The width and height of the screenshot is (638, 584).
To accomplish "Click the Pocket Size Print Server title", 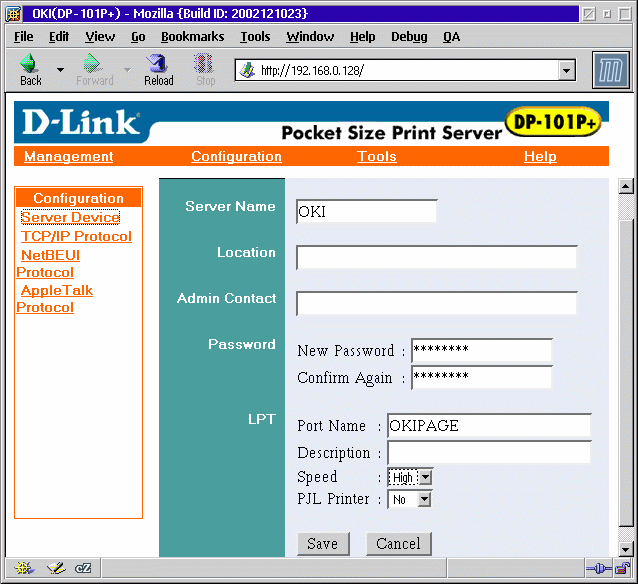I will click(x=391, y=133).
